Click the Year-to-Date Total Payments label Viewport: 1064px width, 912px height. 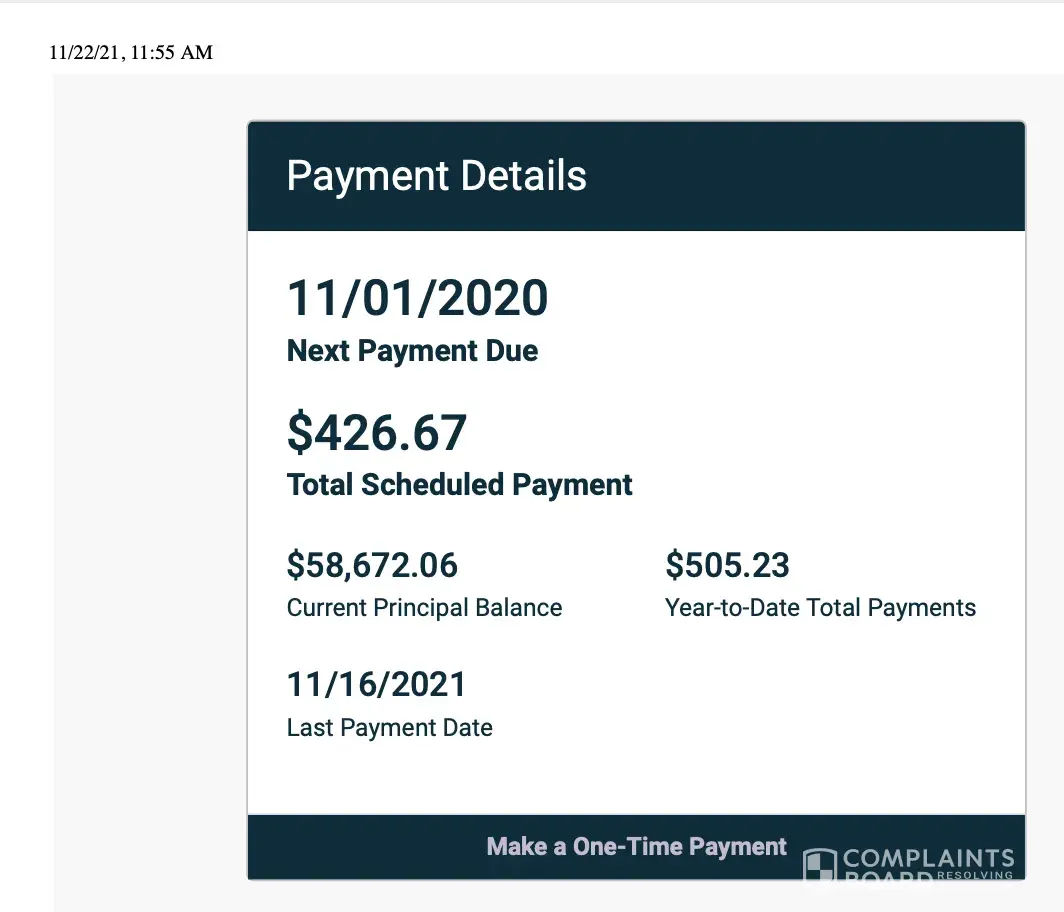pos(820,608)
